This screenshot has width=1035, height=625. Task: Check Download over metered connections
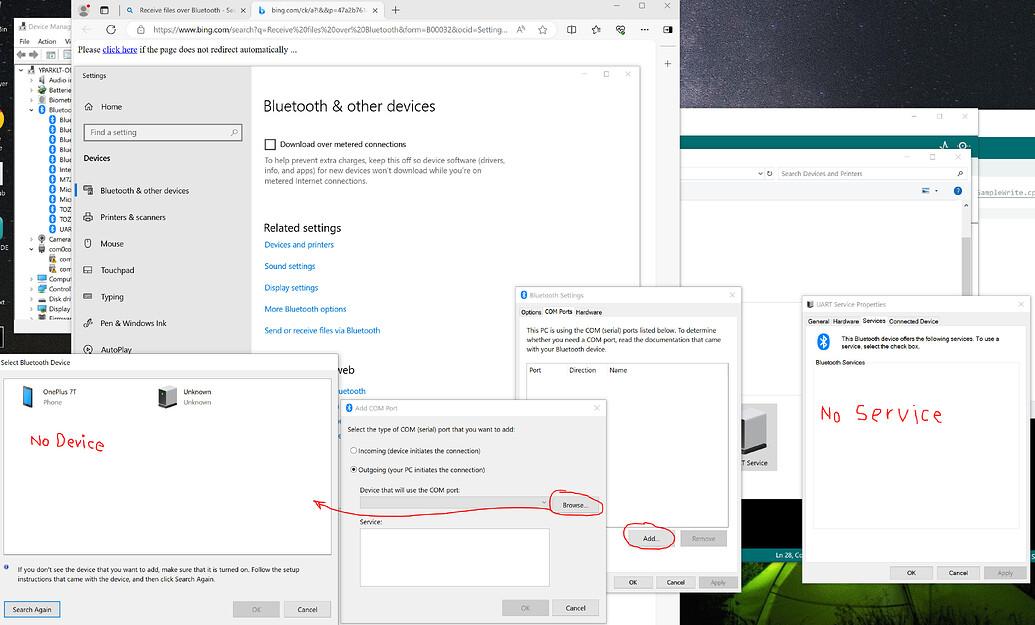click(x=270, y=143)
